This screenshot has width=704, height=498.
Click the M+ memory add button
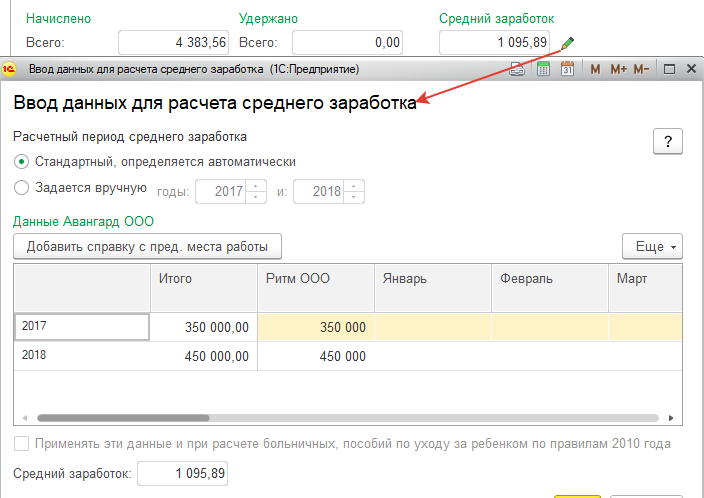[x=619, y=69]
